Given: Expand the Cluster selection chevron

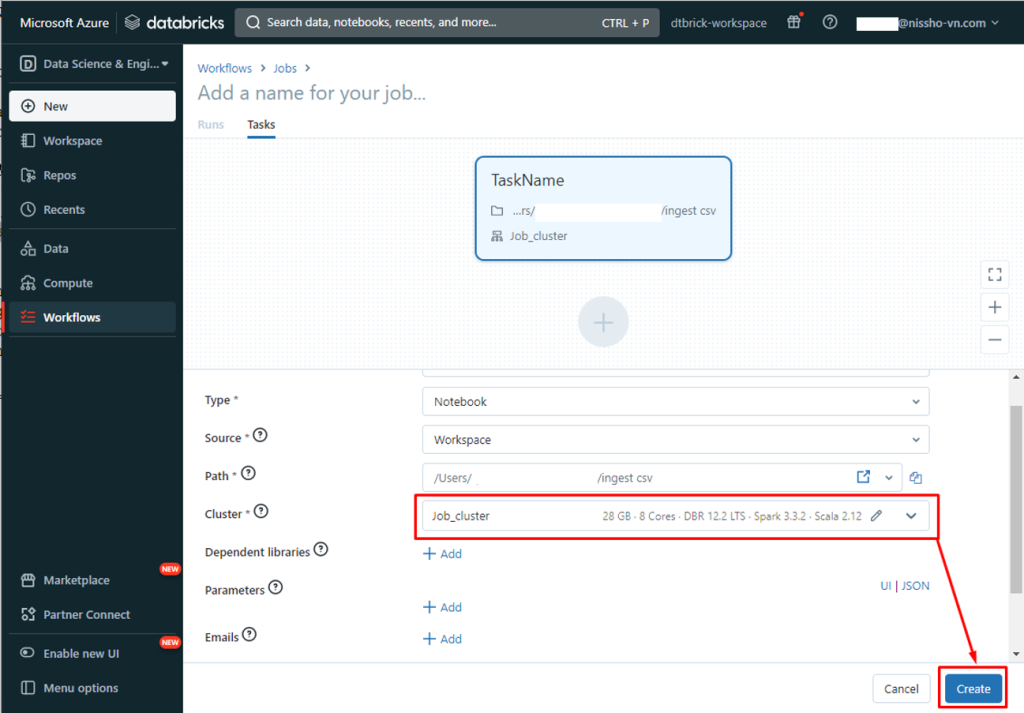Looking at the screenshot, I should (x=911, y=516).
